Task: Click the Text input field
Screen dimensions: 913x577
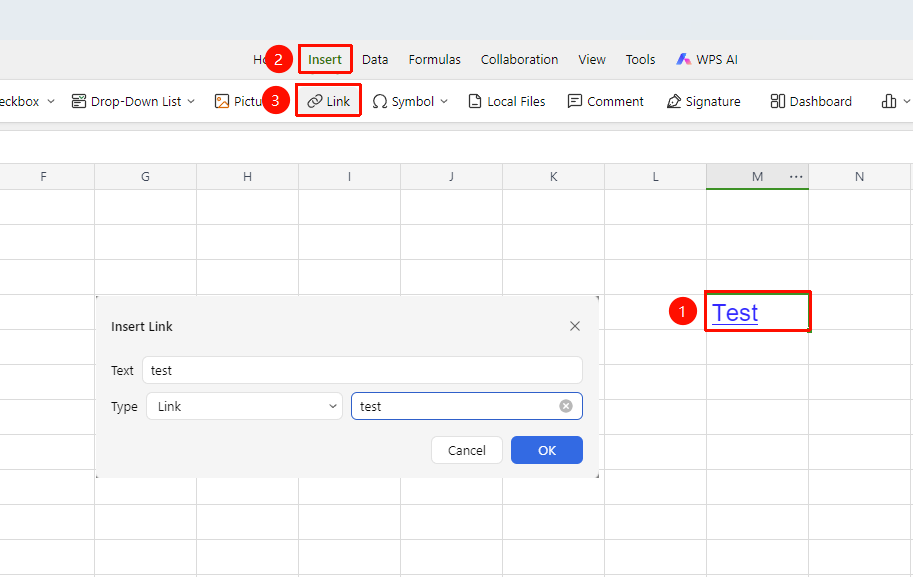Action: pos(362,370)
